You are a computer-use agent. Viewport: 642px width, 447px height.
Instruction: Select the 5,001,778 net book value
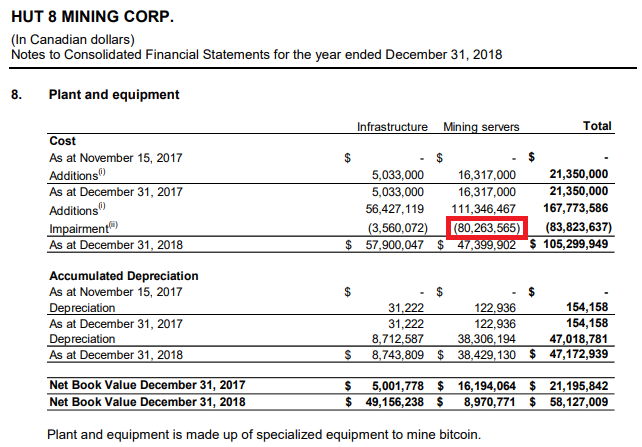click(398, 386)
